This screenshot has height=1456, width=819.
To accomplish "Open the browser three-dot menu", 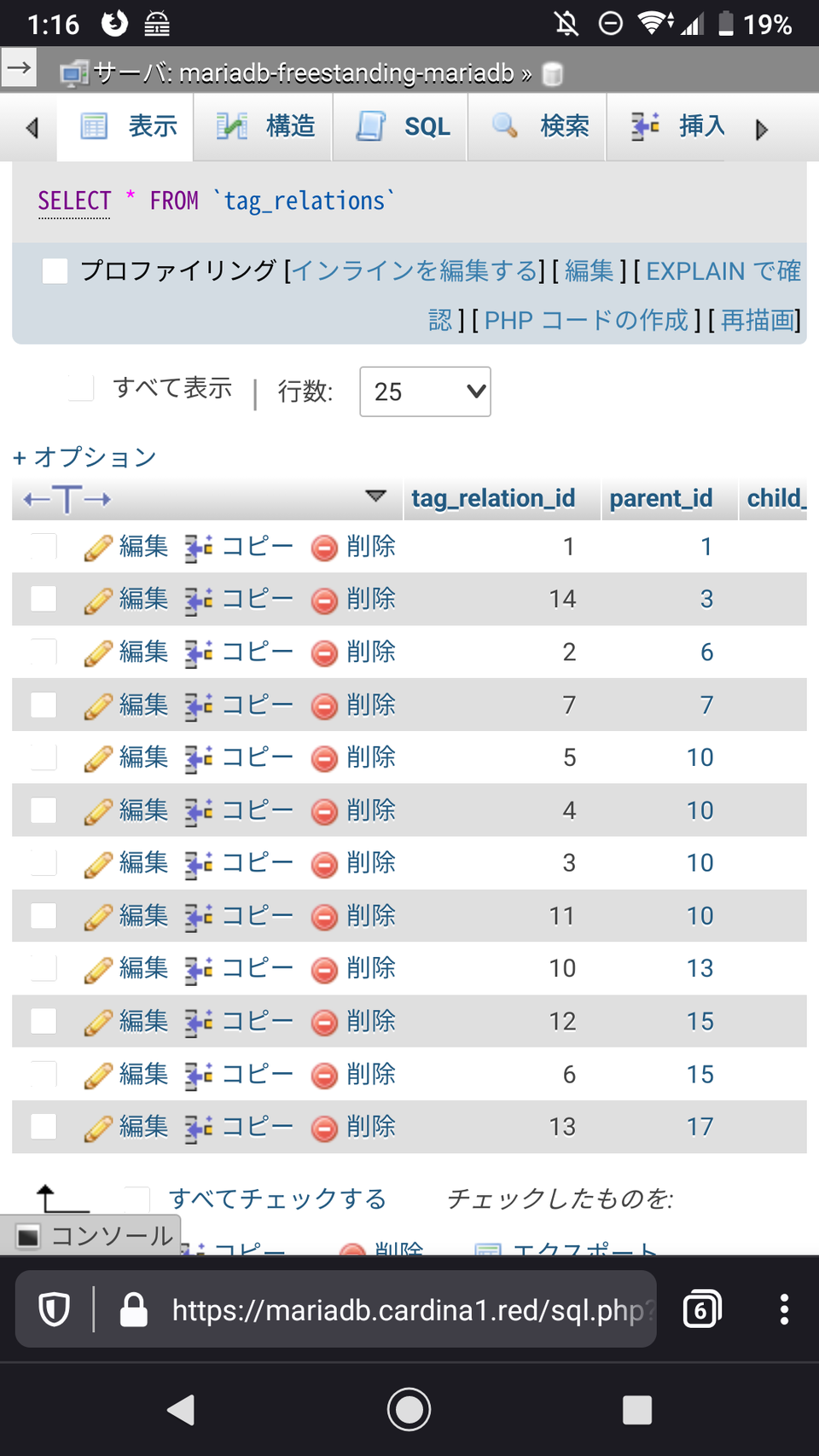I will (x=784, y=1309).
